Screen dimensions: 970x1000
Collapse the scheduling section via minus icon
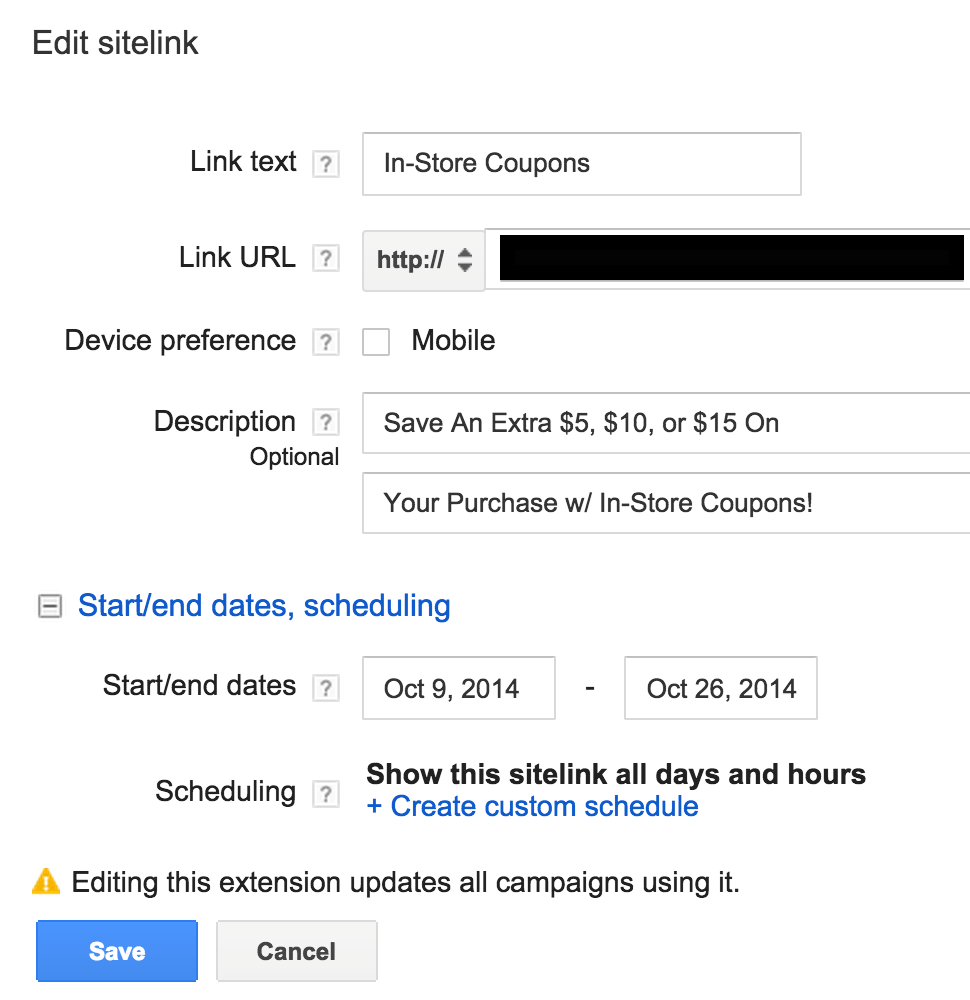(x=48, y=606)
